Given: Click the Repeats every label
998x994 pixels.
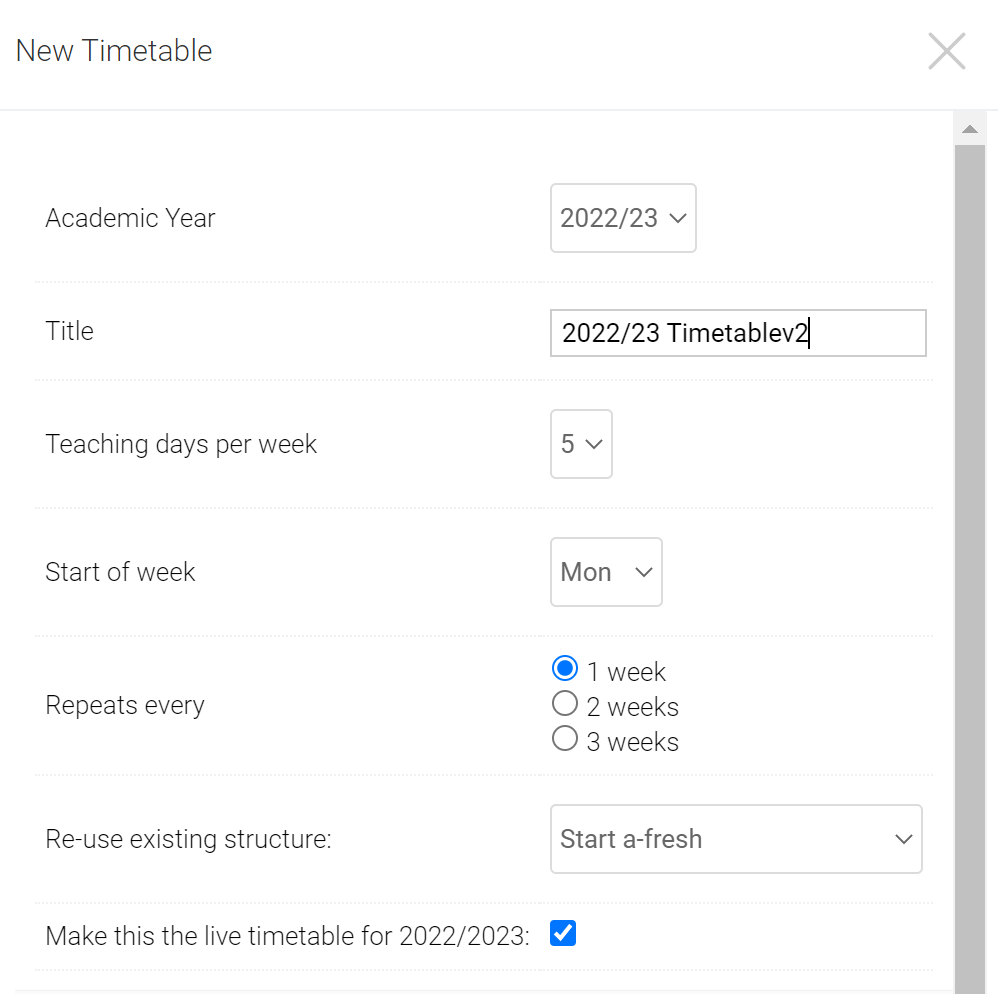Looking at the screenshot, I should (x=125, y=704).
